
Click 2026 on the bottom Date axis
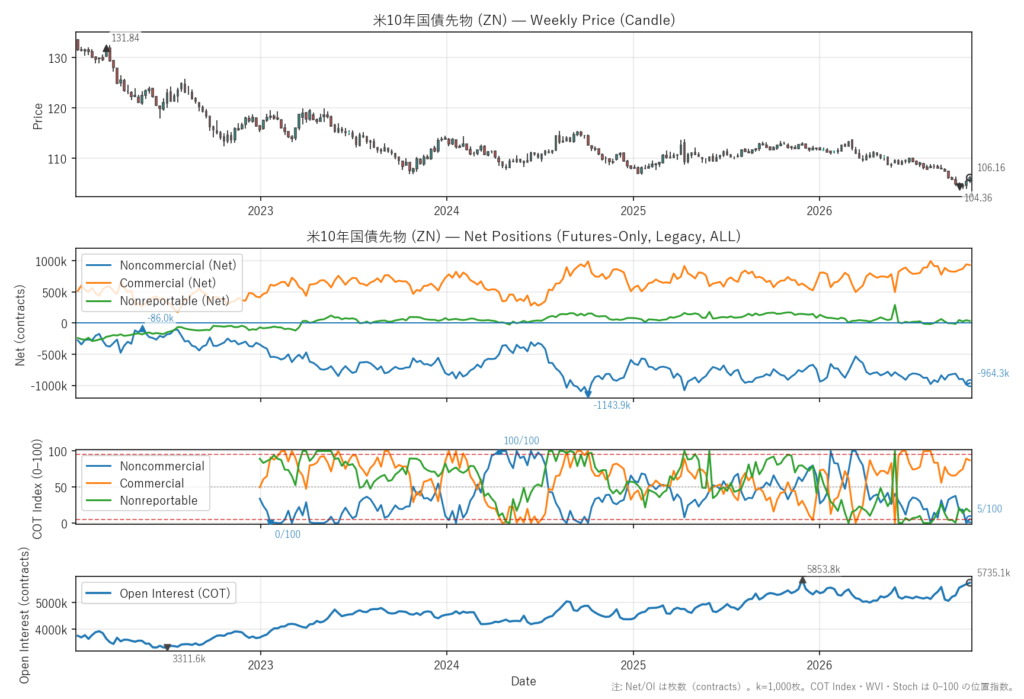[819, 666]
